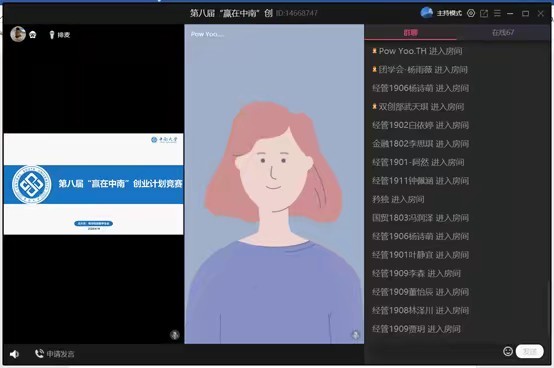Open the 主持模式 host mode selector

pos(449,13)
